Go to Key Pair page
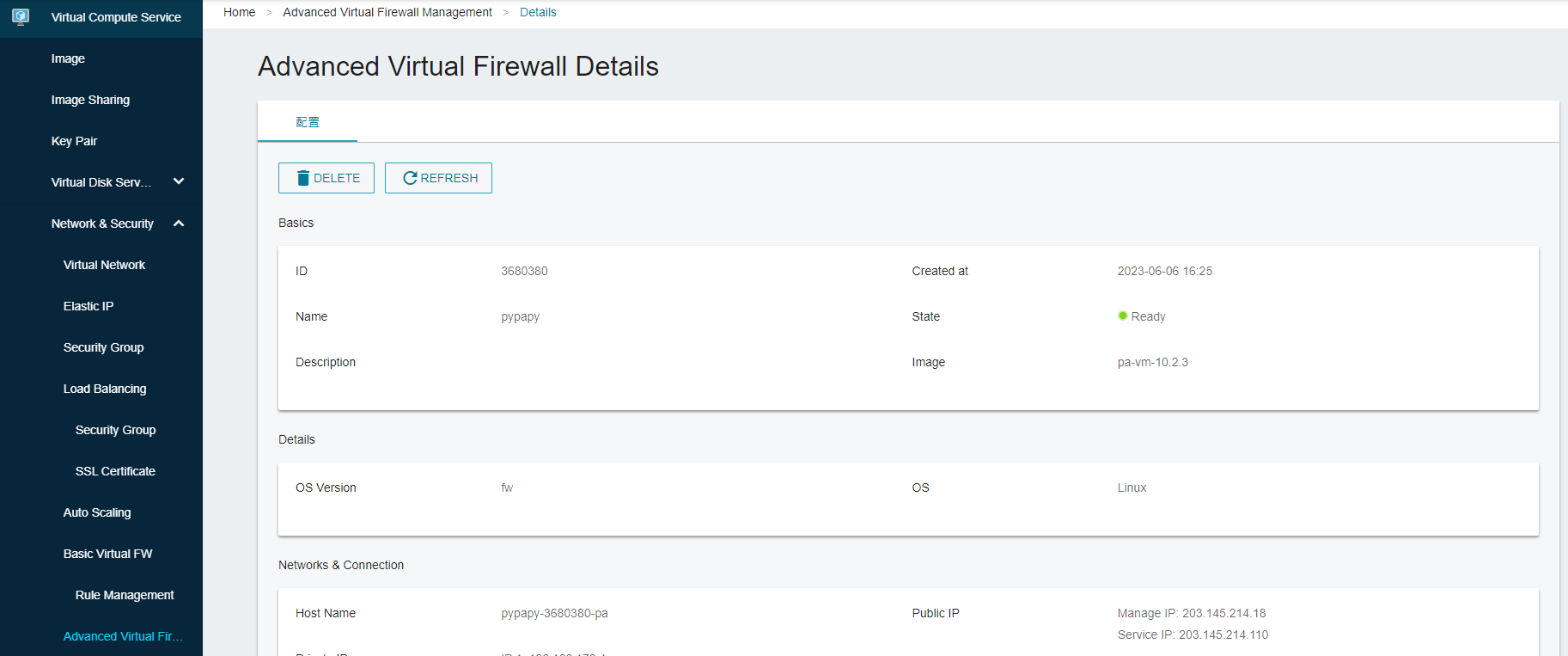 (x=74, y=141)
